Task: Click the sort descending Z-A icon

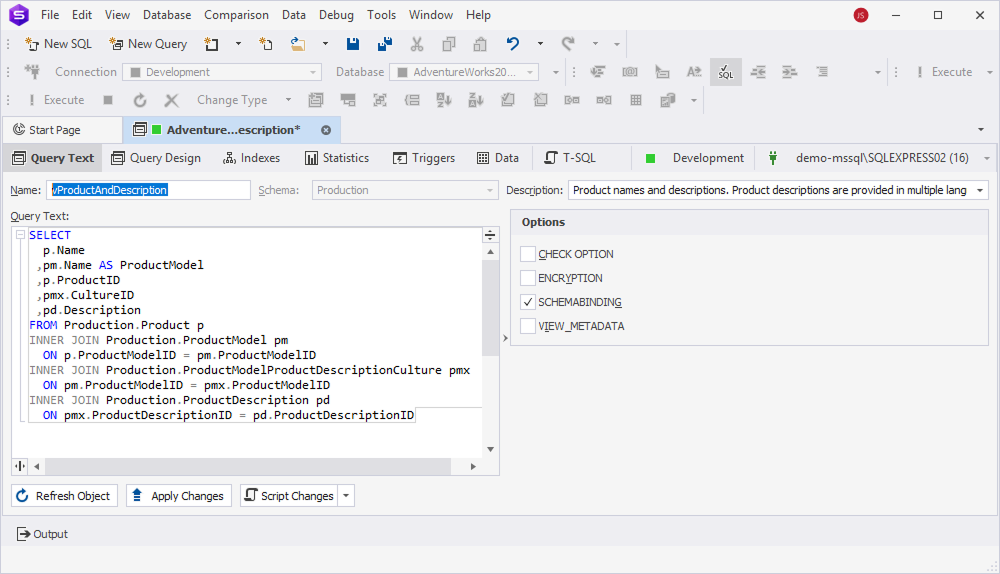Action: click(x=476, y=100)
